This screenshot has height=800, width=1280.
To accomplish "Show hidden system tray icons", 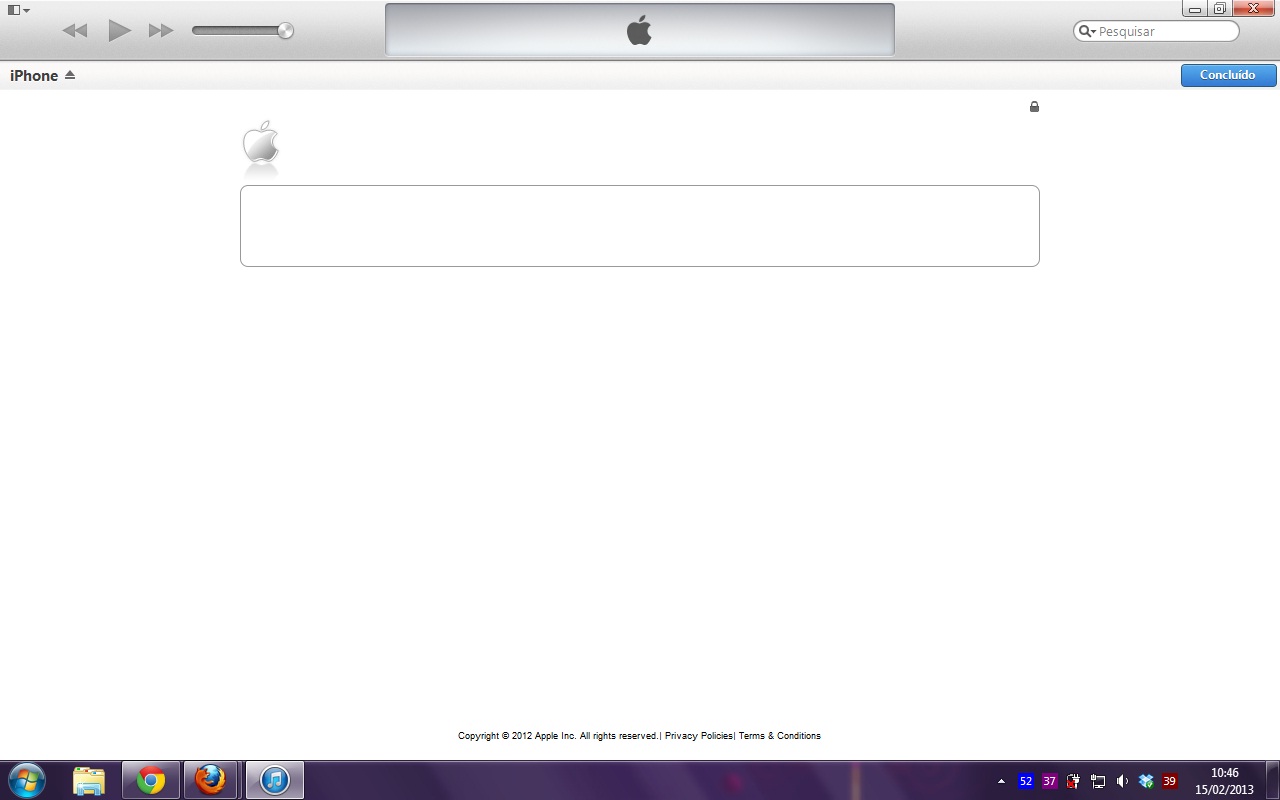I will (1001, 781).
